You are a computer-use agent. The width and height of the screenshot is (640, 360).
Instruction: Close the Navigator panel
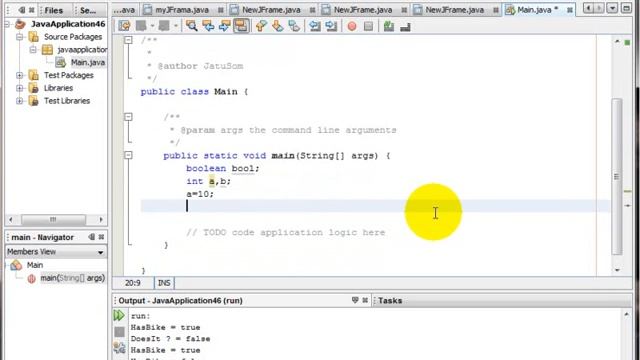(x=101, y=237)
